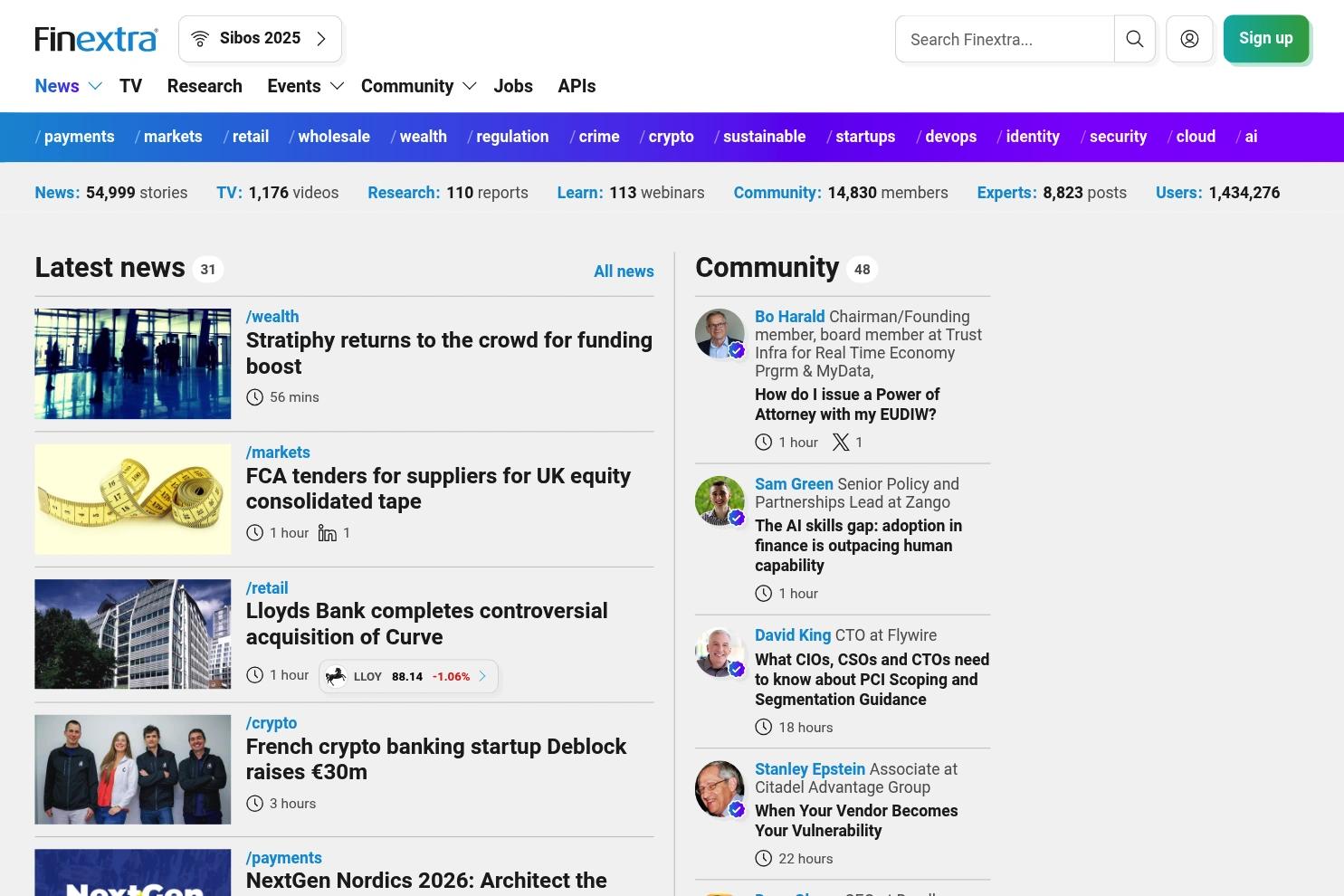Viewport: 1344px width, 896px height.
Task: Select the /retail channel tab
Action: 246,137
